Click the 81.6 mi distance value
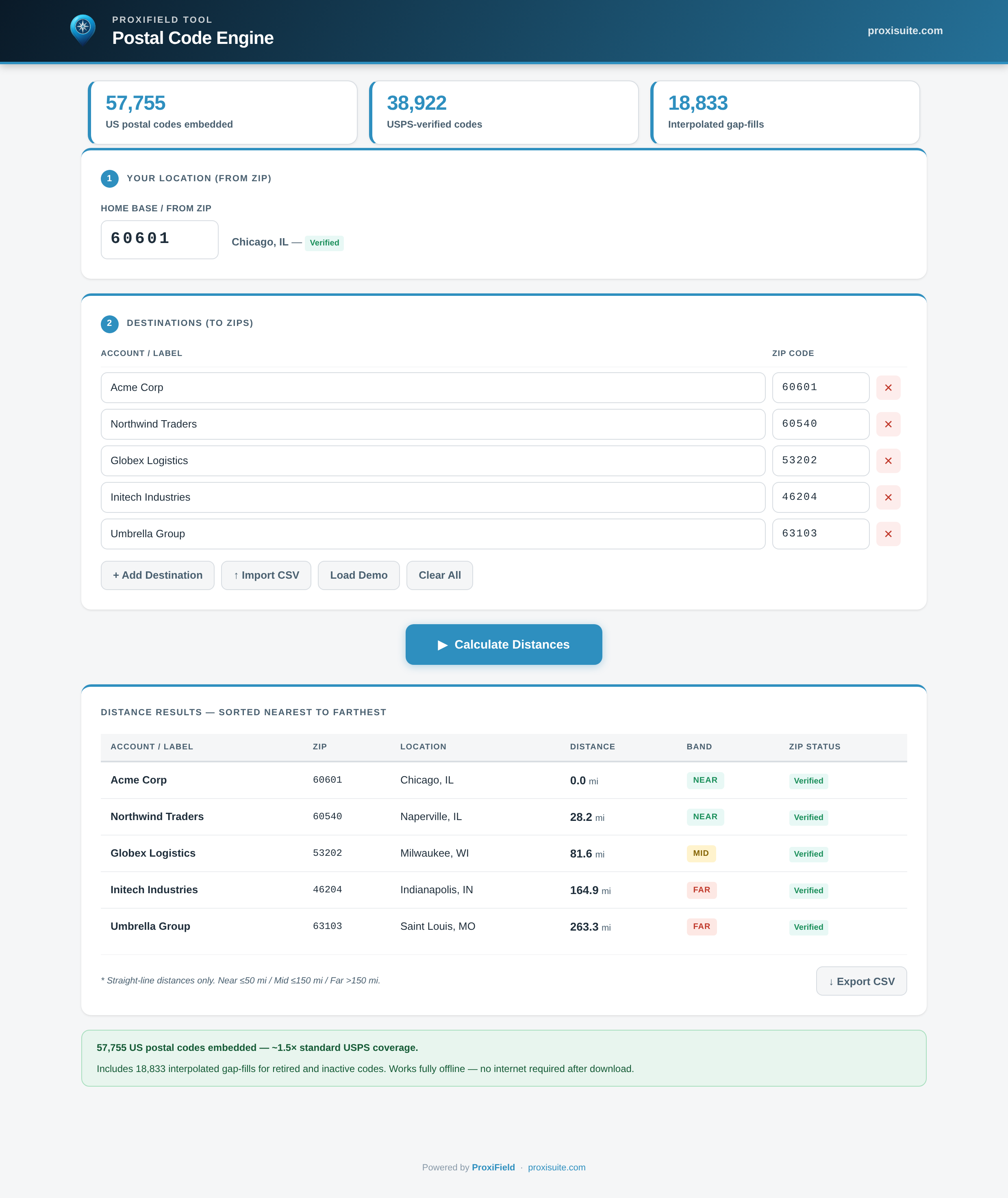This screenshot has width=1008, height=1198. click(587, 854)
